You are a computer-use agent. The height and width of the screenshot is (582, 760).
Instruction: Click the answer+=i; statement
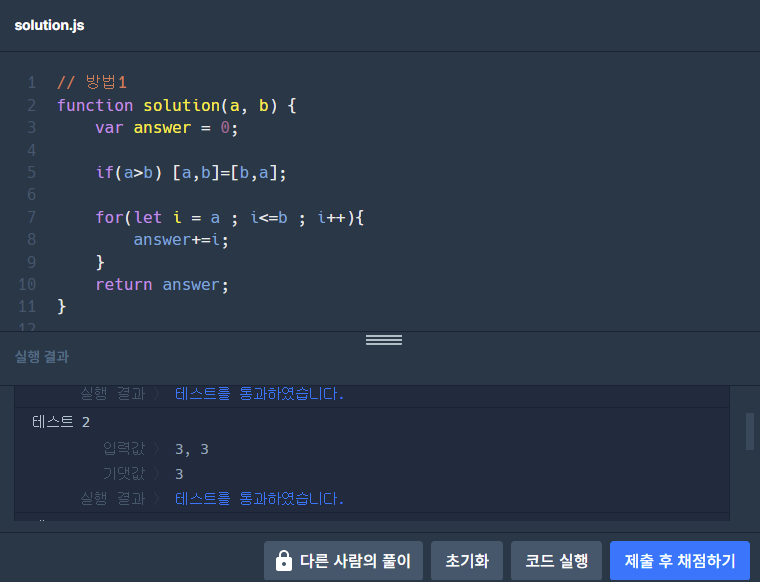181,239
